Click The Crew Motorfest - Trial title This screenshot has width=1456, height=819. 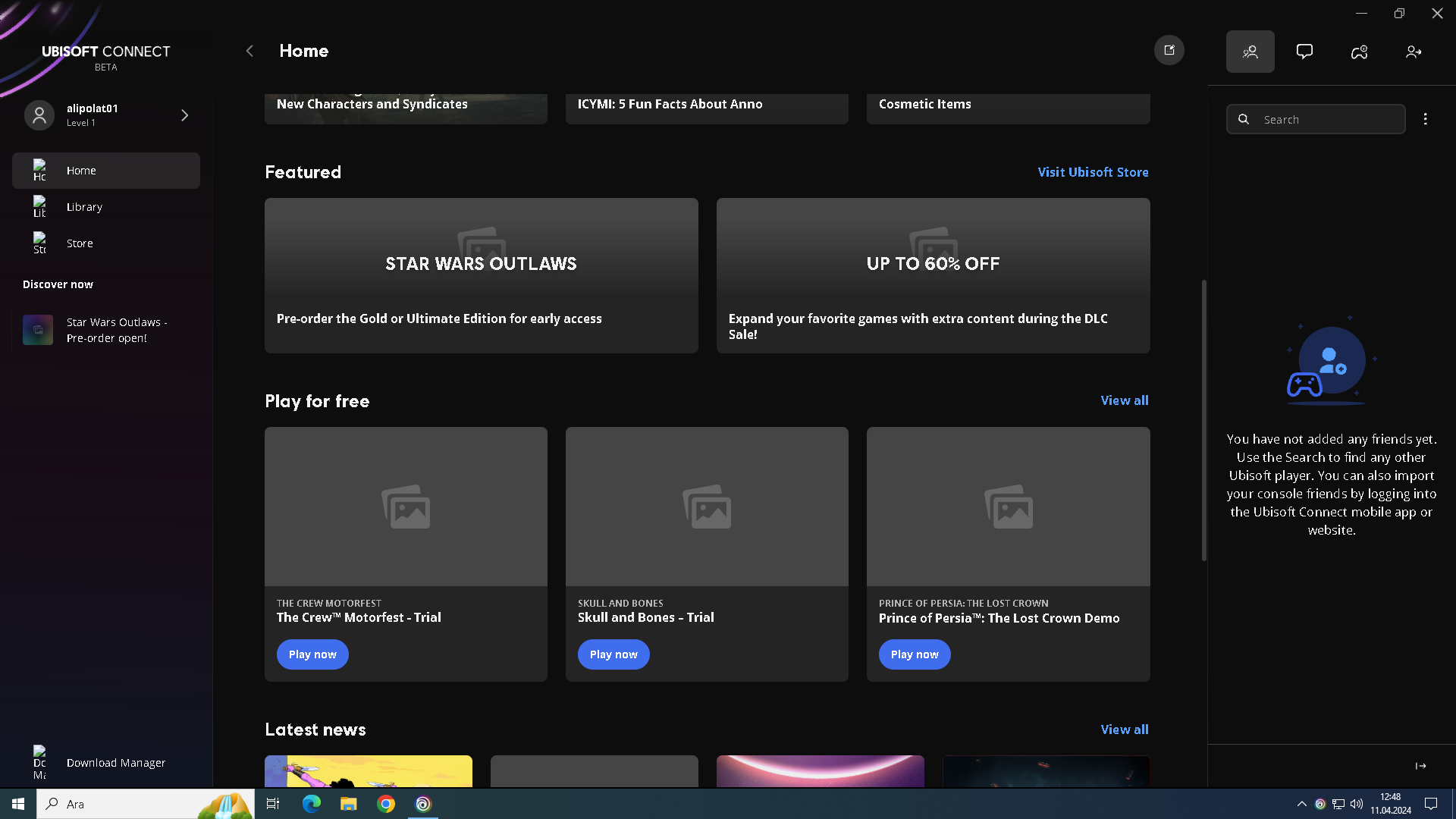tap(359, 617)
